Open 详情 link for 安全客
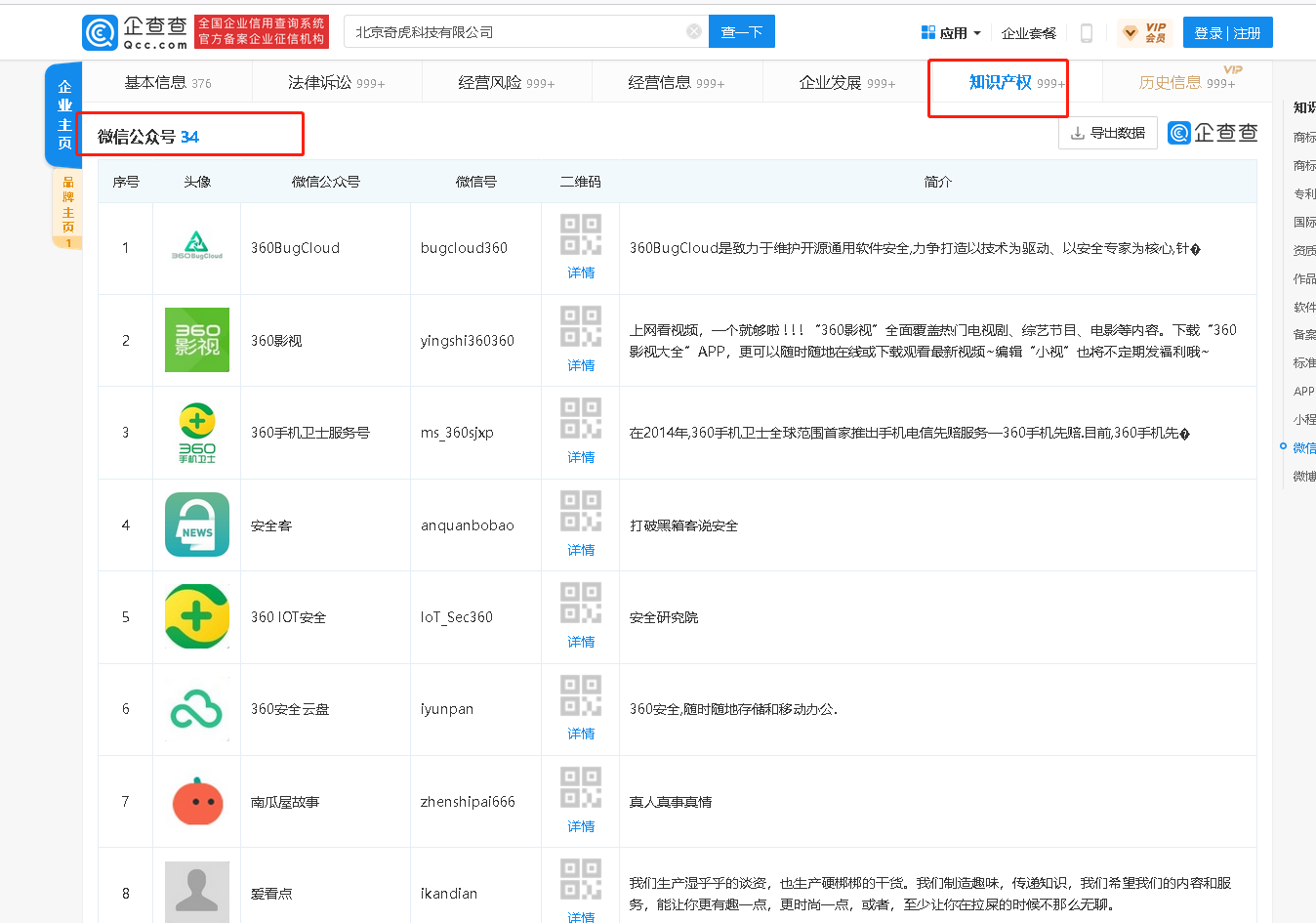This screenshot has height=923, width=1316. click(x=581, y=550)
